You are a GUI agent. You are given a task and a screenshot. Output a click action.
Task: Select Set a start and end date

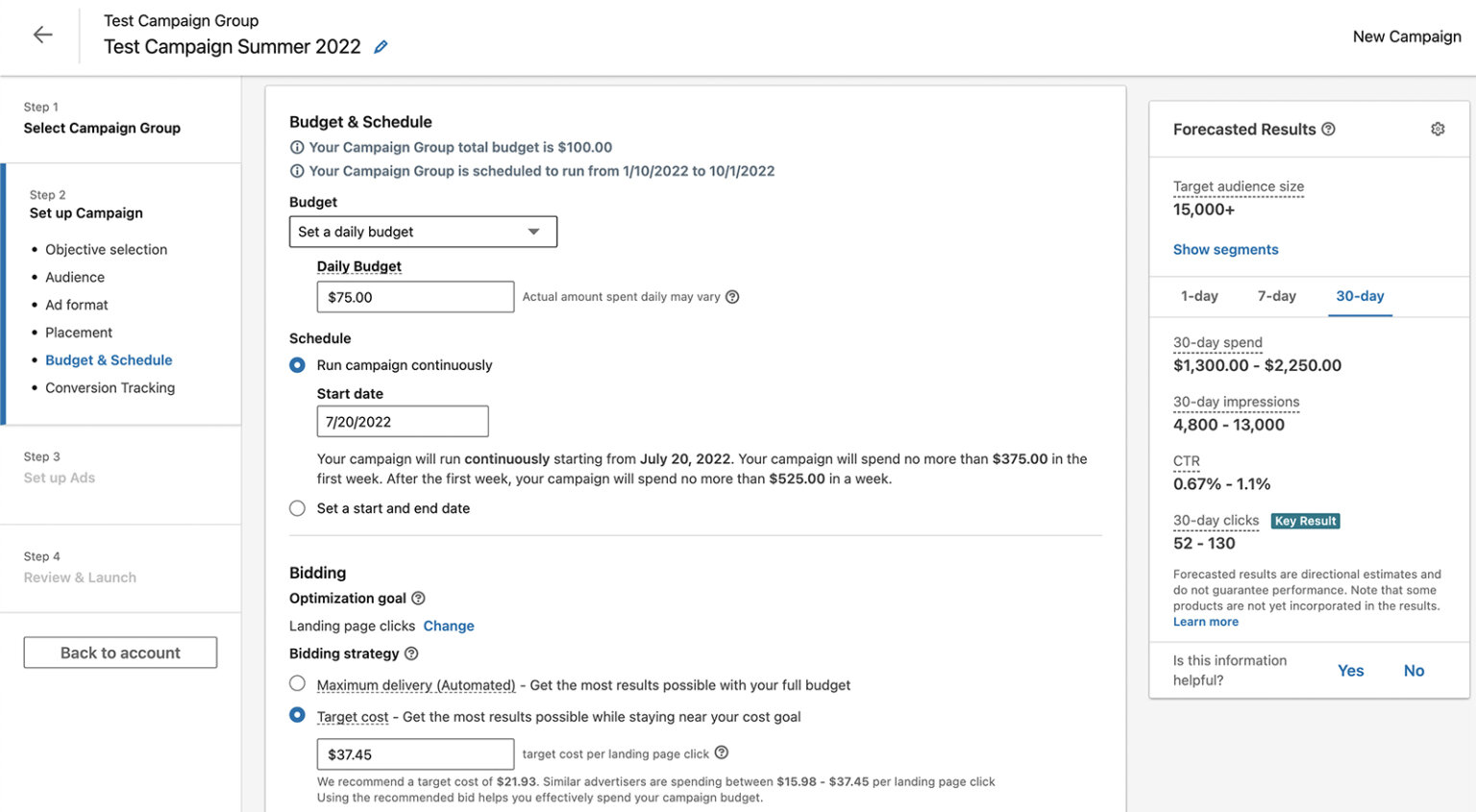297,507
